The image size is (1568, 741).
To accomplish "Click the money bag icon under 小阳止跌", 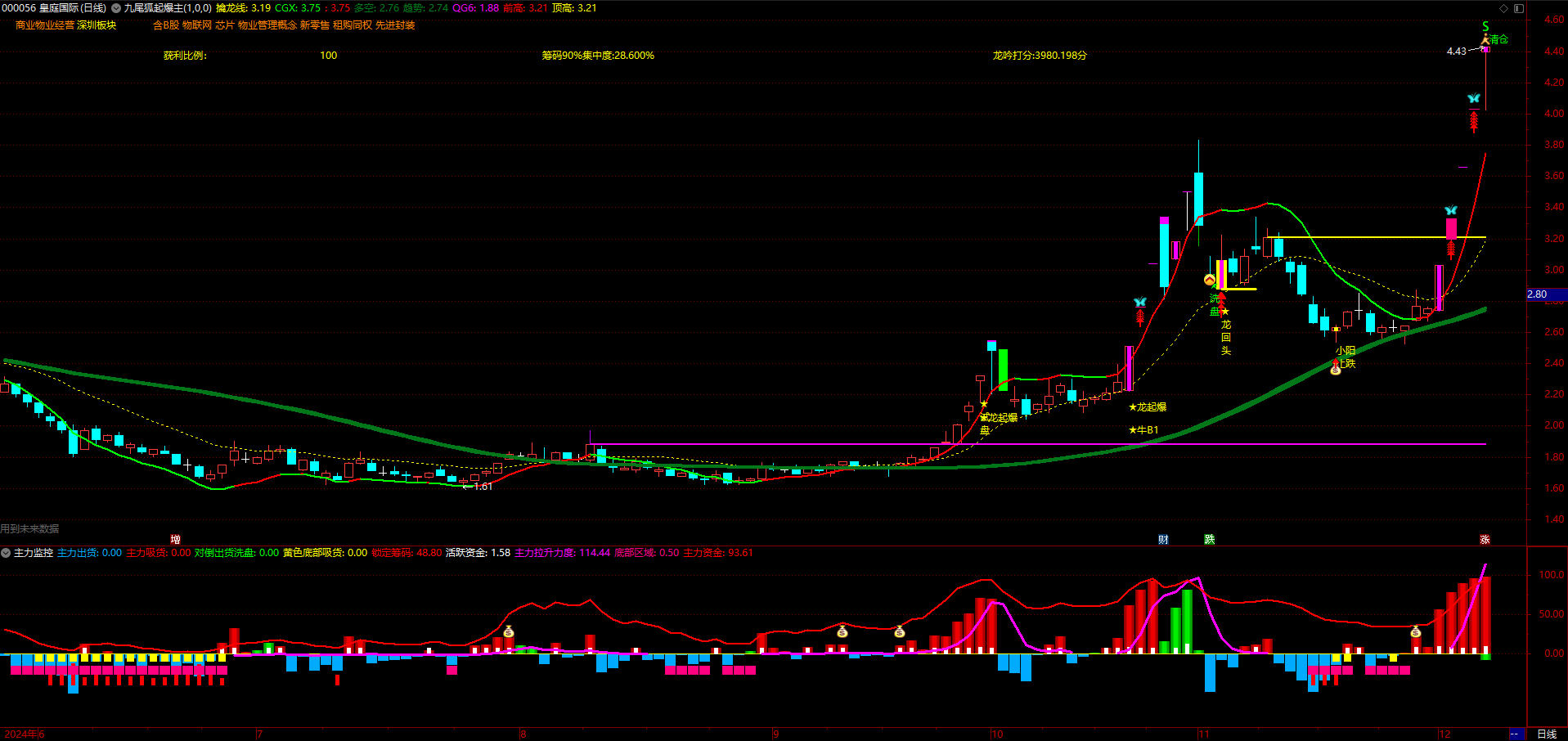I will (x=1336, y=370).
